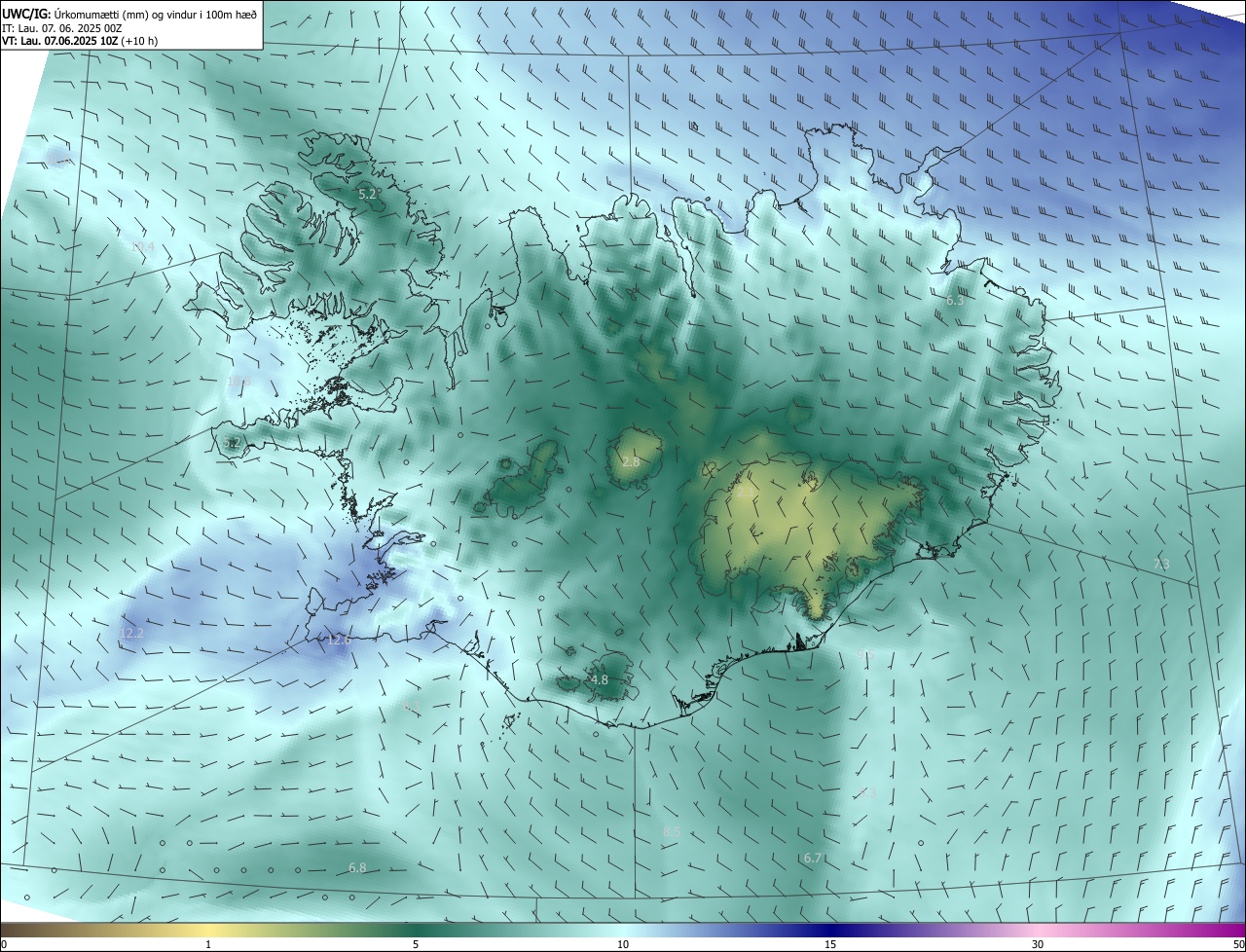Click the 10.4 value label
The width and height of the screenshot is (1246, 952).
click(x=143, y=248)
